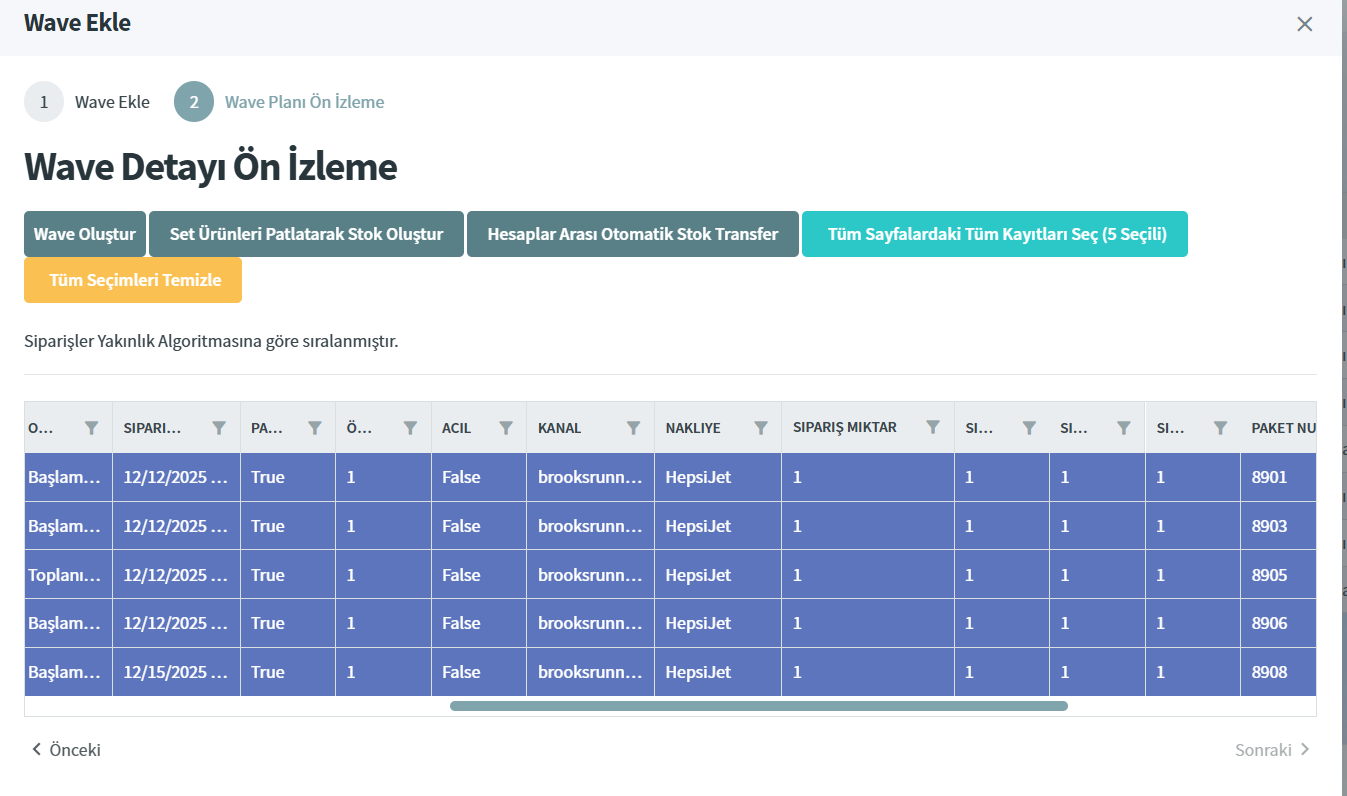Click HepsiJet in the 8901 row
Viewport: 1347px width, 796px height.
point(718,477)
